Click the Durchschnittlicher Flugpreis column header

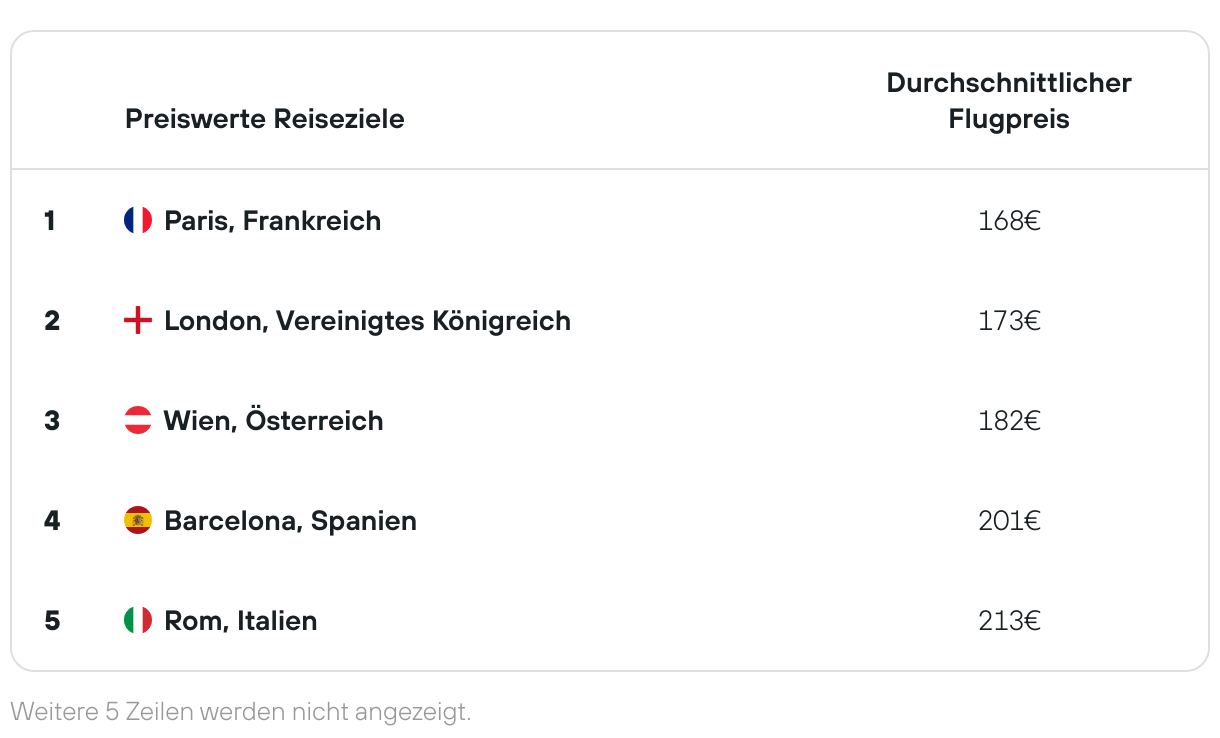click(1009, 101)
